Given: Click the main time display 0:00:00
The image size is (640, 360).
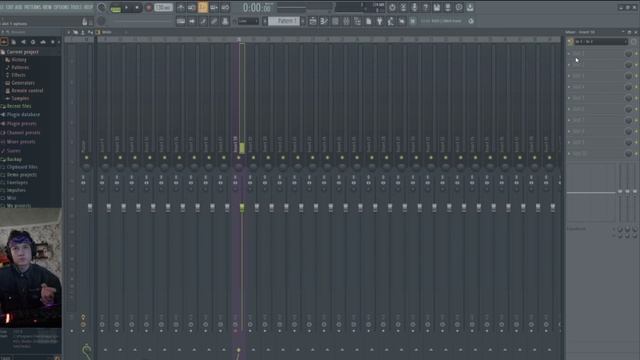Looking at the screenshot, I should [256, 7].
